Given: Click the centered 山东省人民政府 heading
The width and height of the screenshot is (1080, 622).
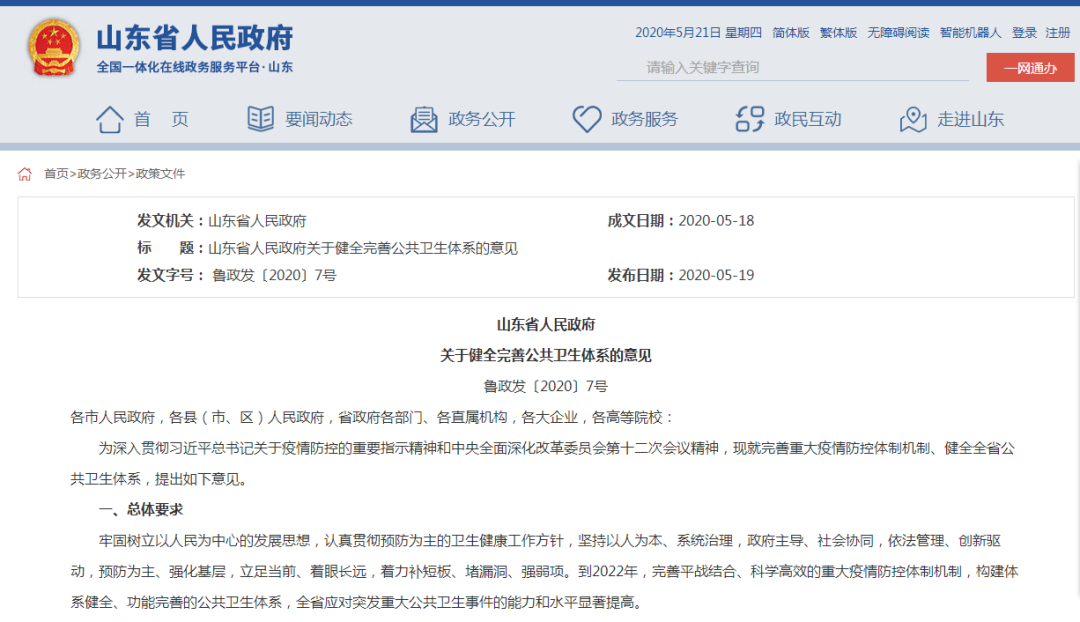Looking at the screenshot, I should pyautogui.click(x=546, y=324).
